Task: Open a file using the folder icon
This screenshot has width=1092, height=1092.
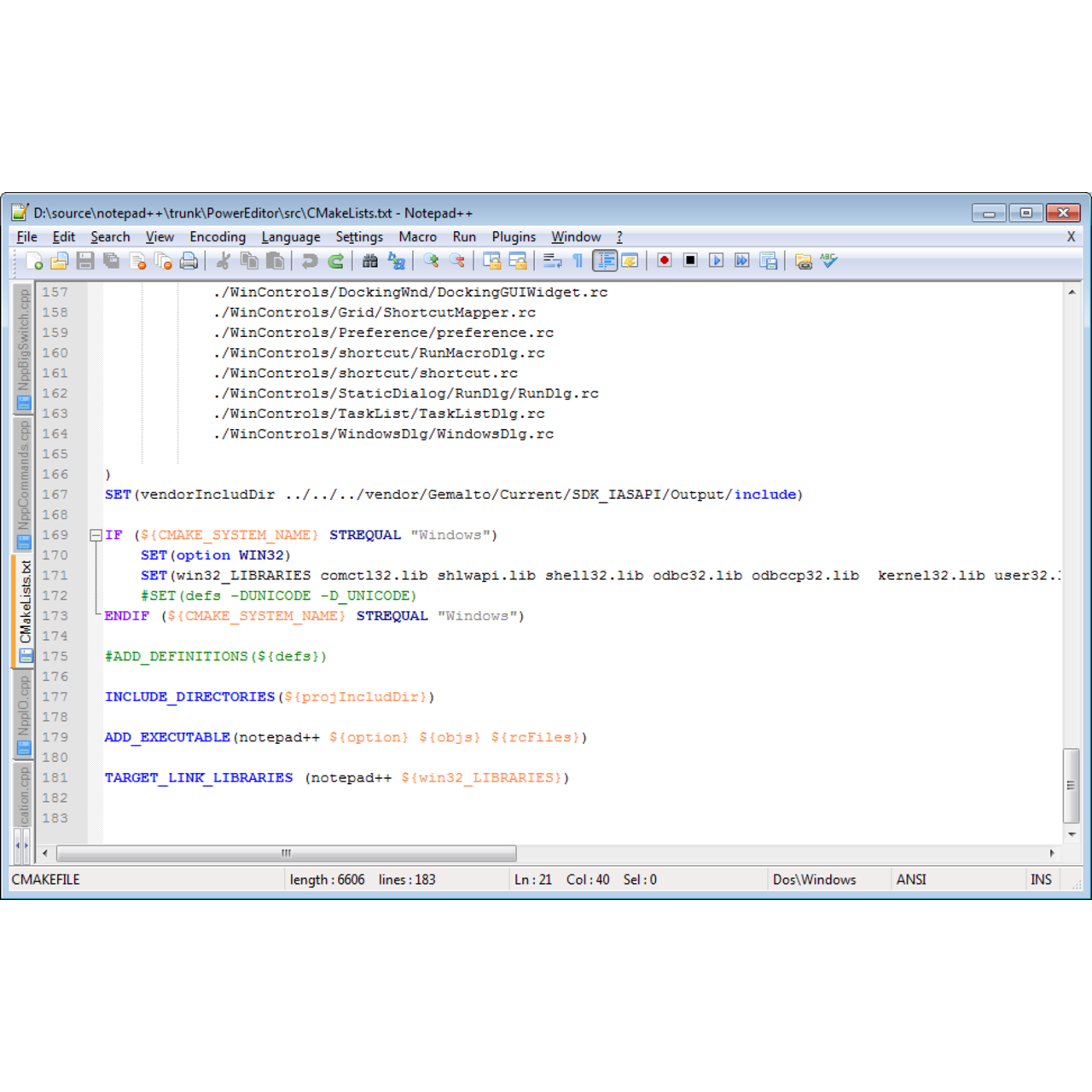Action: click(x=58, y=261)
